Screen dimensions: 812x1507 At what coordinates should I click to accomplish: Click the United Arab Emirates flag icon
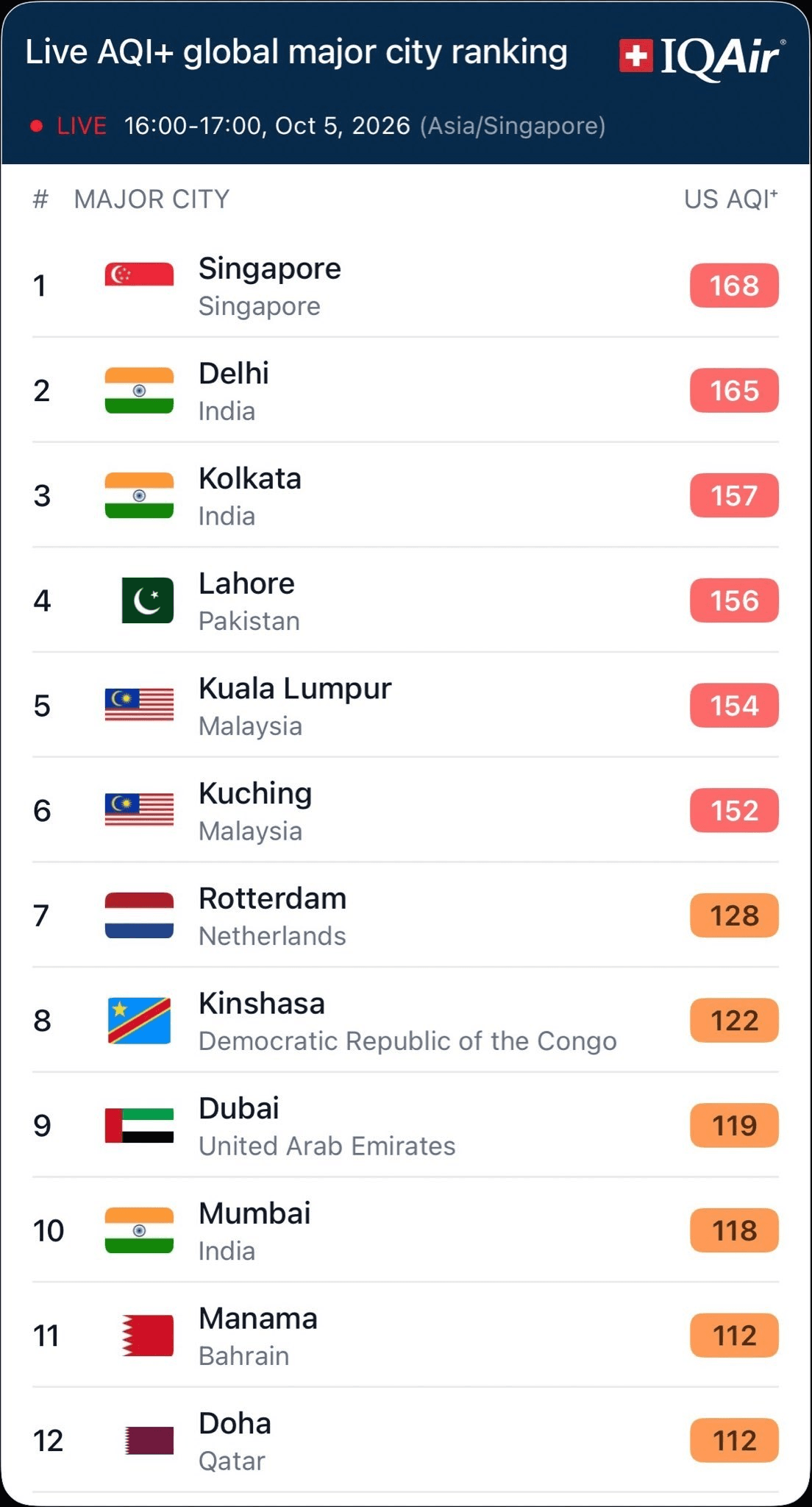(139, 1125)
